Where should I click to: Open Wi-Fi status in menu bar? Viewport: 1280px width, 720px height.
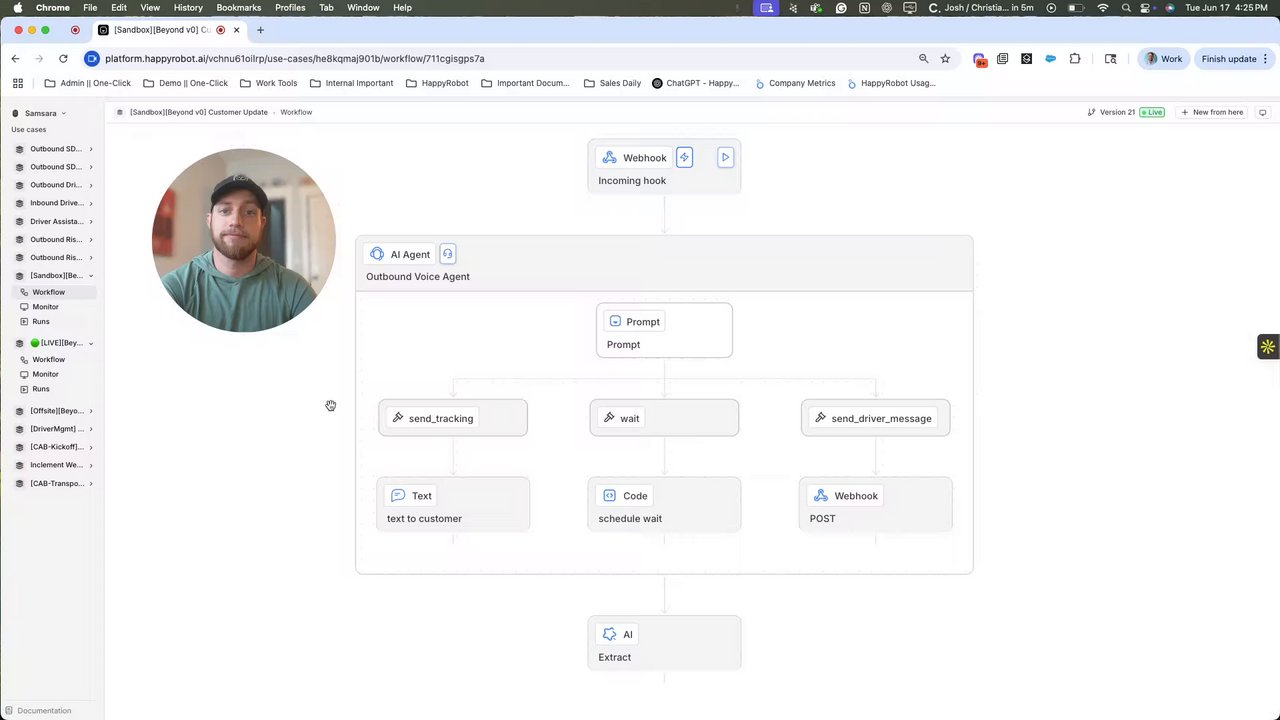1103,7
